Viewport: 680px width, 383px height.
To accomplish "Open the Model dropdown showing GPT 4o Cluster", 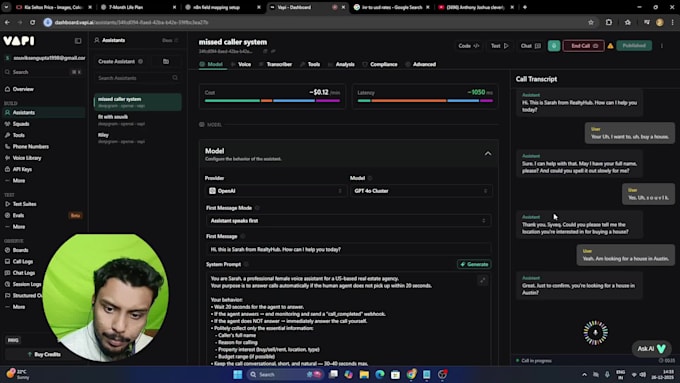I will click(x=421, y=191).
